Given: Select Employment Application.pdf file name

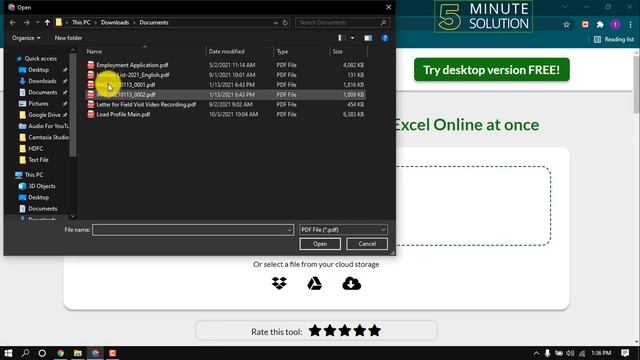Looking at the screenshot, I should pos(132,65).
